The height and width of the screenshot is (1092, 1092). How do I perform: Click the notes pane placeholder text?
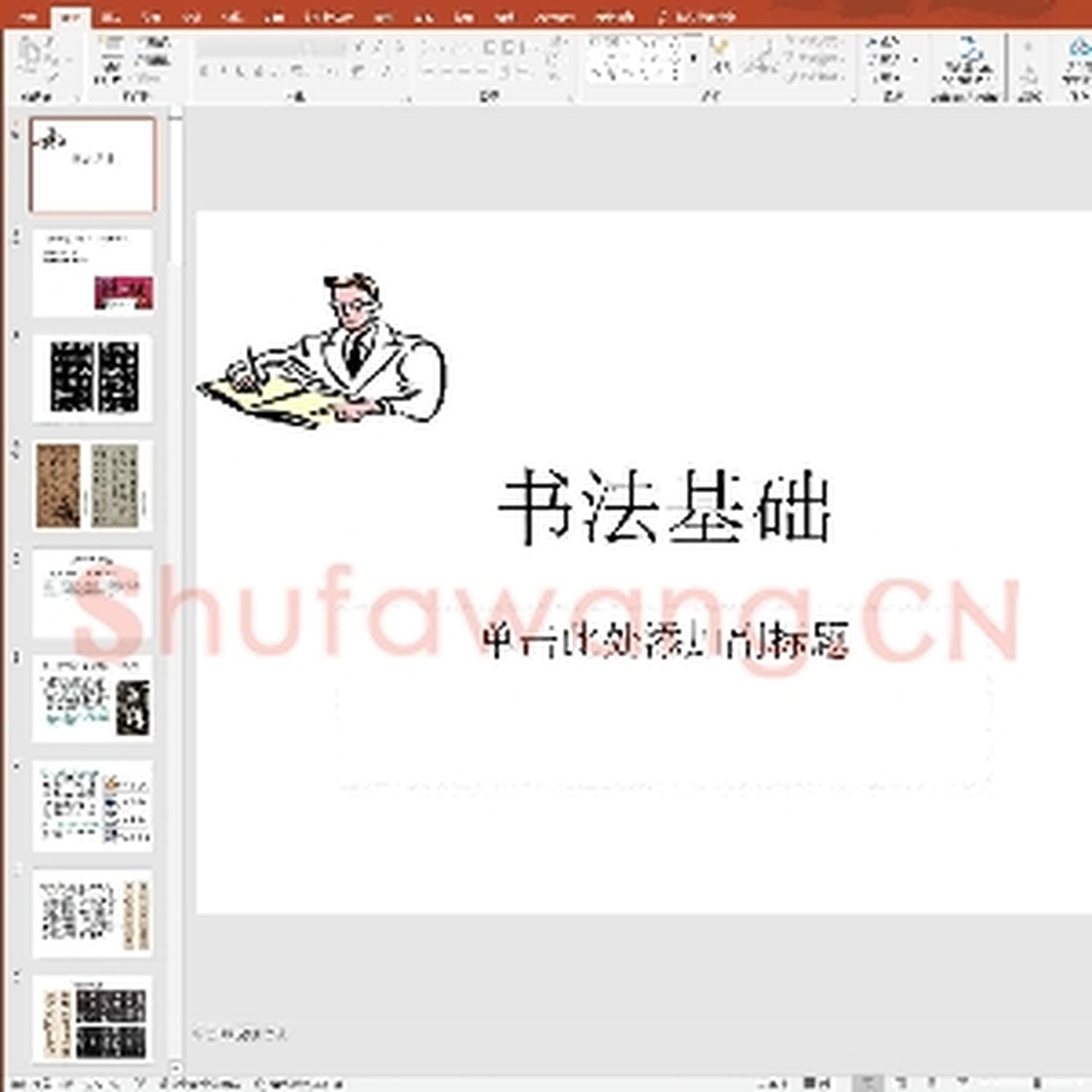click(240, 1034)
